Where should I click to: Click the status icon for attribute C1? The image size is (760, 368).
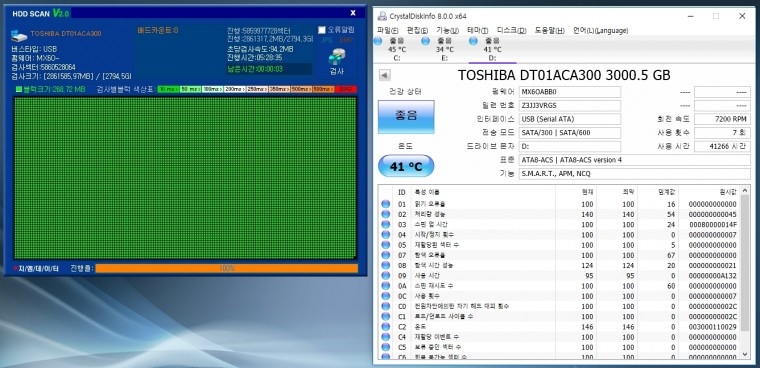[x=386, y=316]
